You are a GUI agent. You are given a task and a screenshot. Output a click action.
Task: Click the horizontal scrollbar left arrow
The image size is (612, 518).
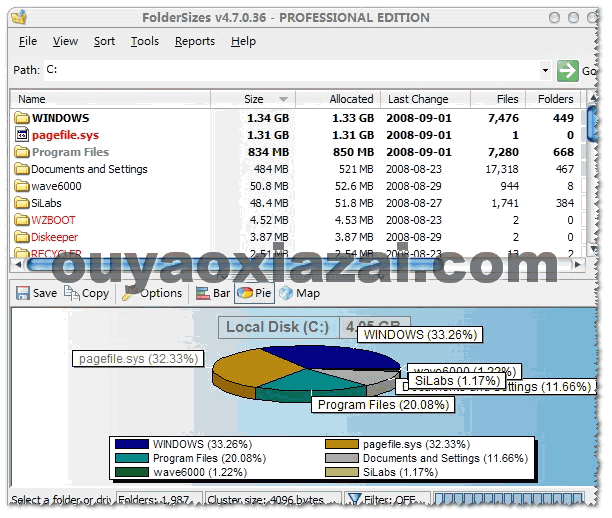click(18, 265)
